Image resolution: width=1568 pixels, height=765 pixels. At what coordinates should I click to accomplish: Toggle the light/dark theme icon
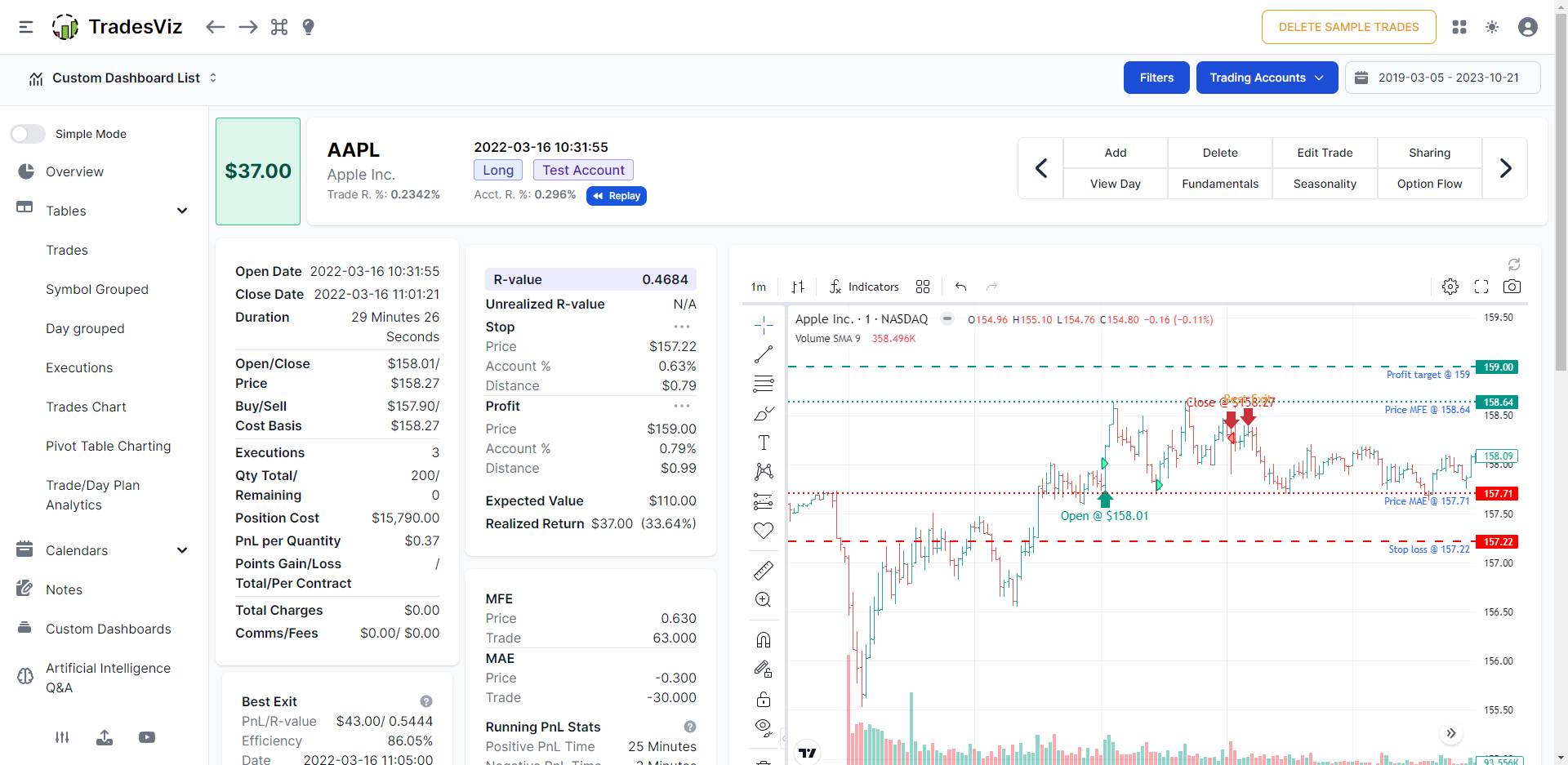click(1492, 27)
